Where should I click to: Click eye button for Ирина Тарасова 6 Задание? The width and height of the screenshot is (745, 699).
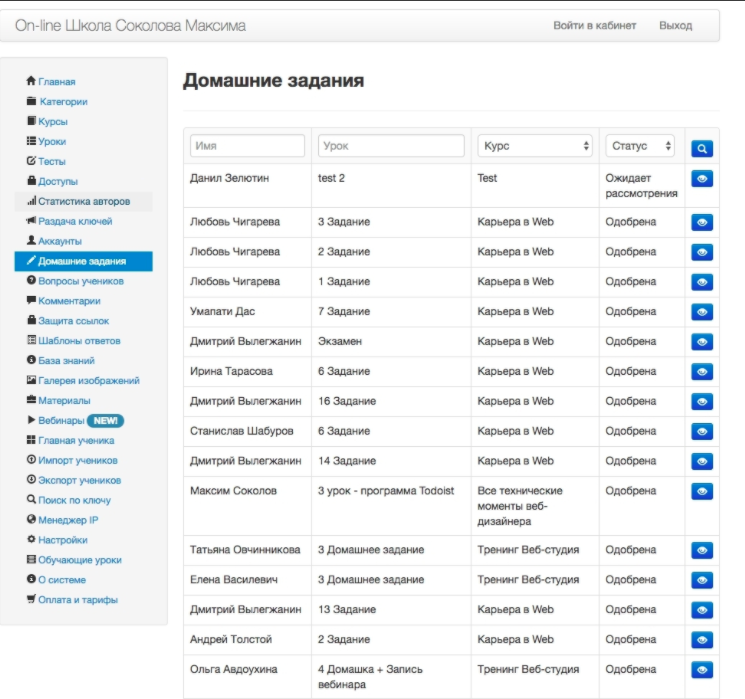[x=702, y=372]
